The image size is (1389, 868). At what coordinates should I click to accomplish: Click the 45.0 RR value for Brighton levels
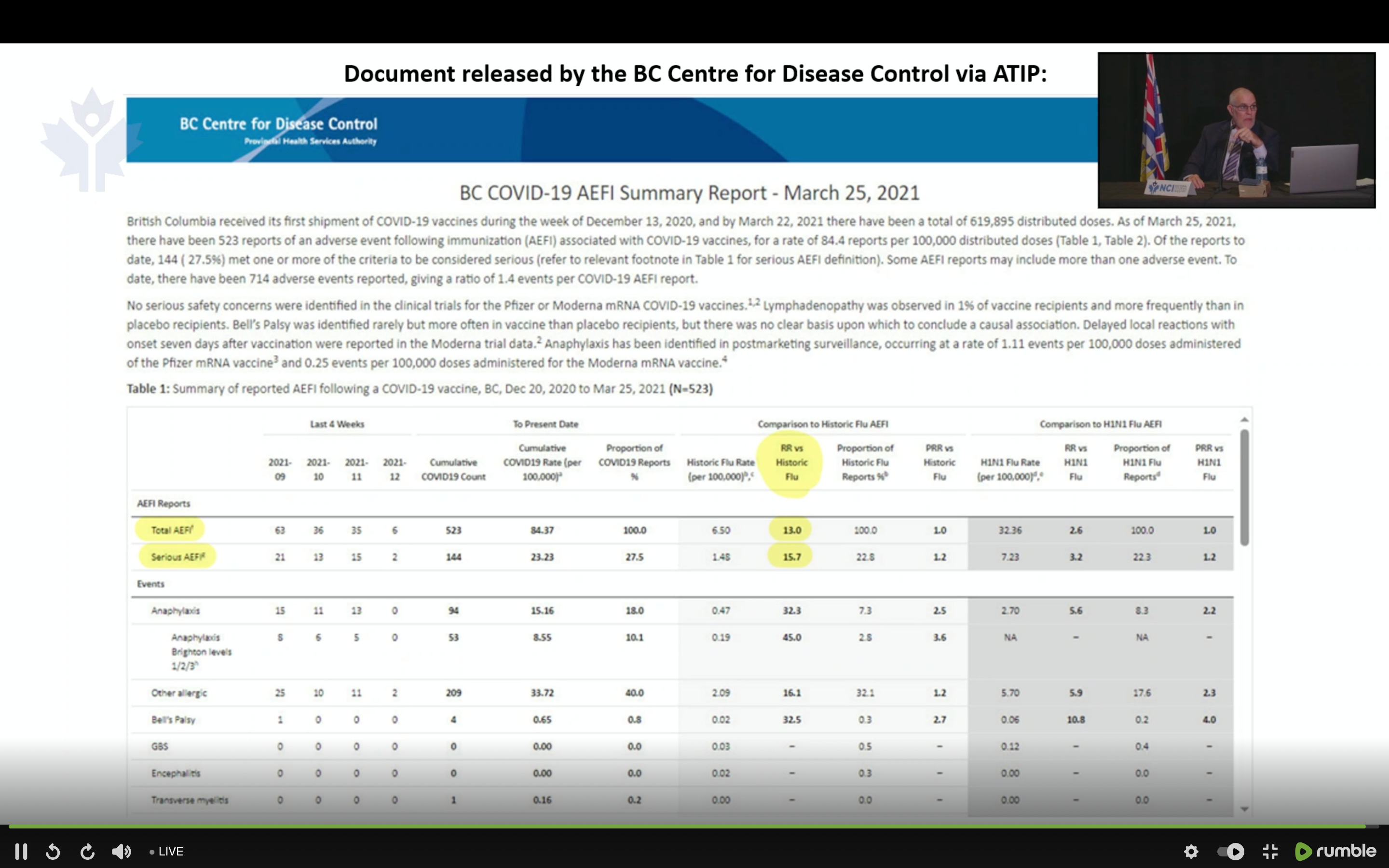pos(791,637)
